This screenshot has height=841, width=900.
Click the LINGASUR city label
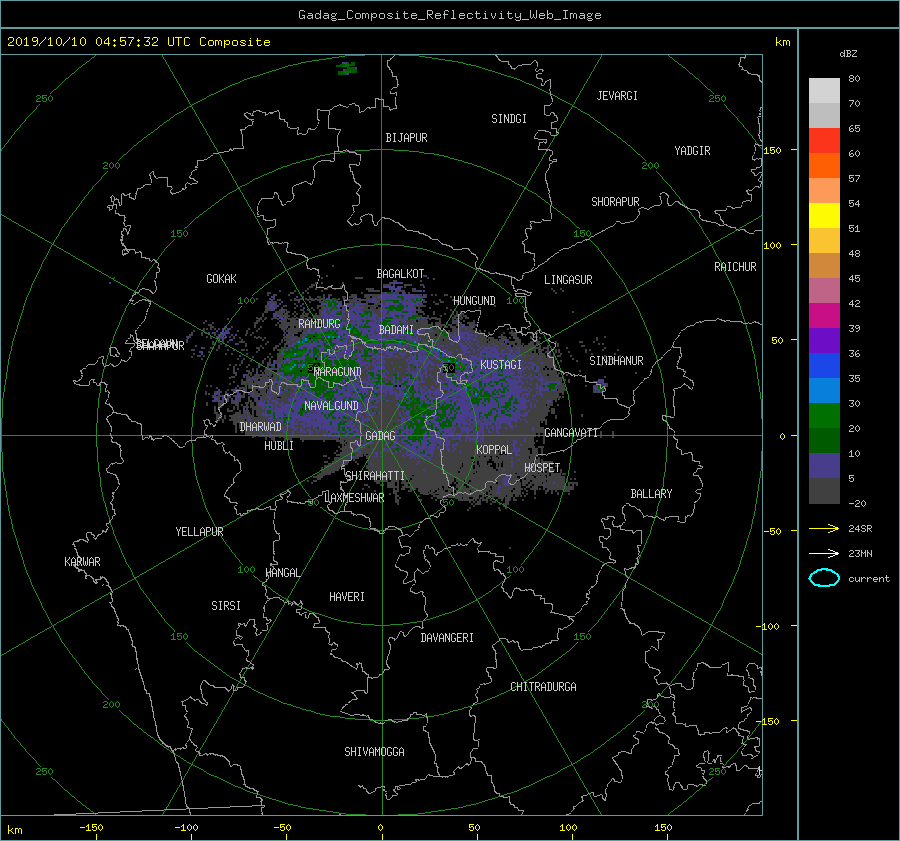(568, 280)
